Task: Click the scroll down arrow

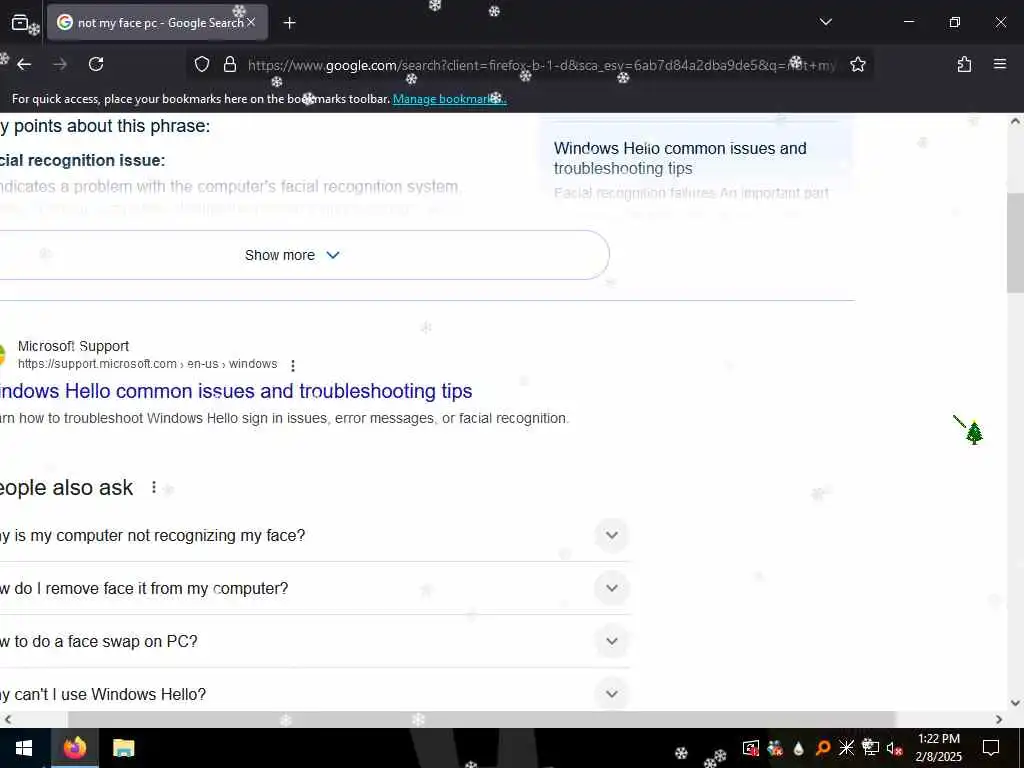Action: [x=1015, y=703]
